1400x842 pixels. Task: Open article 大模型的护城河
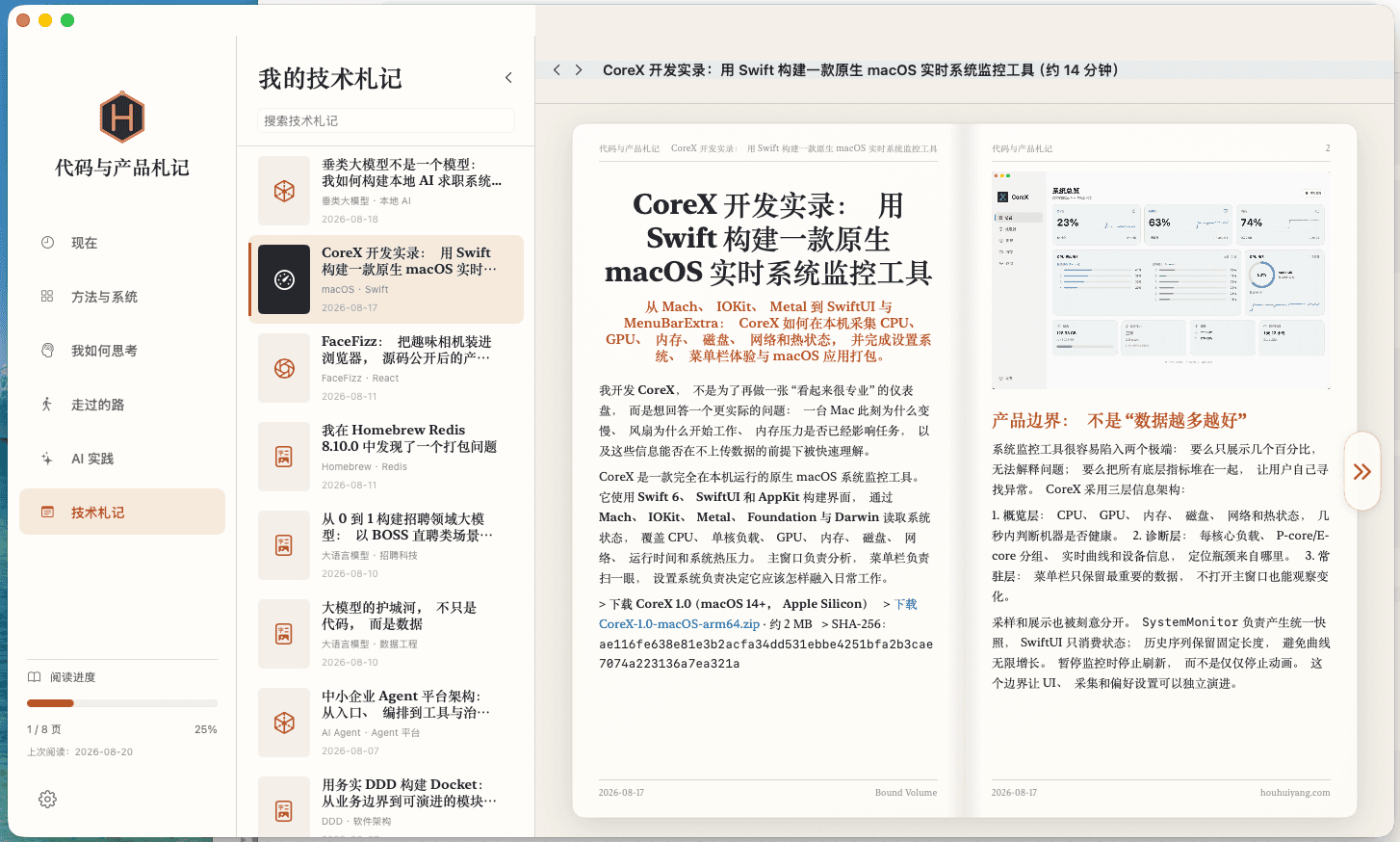click(x=386, y=634)
